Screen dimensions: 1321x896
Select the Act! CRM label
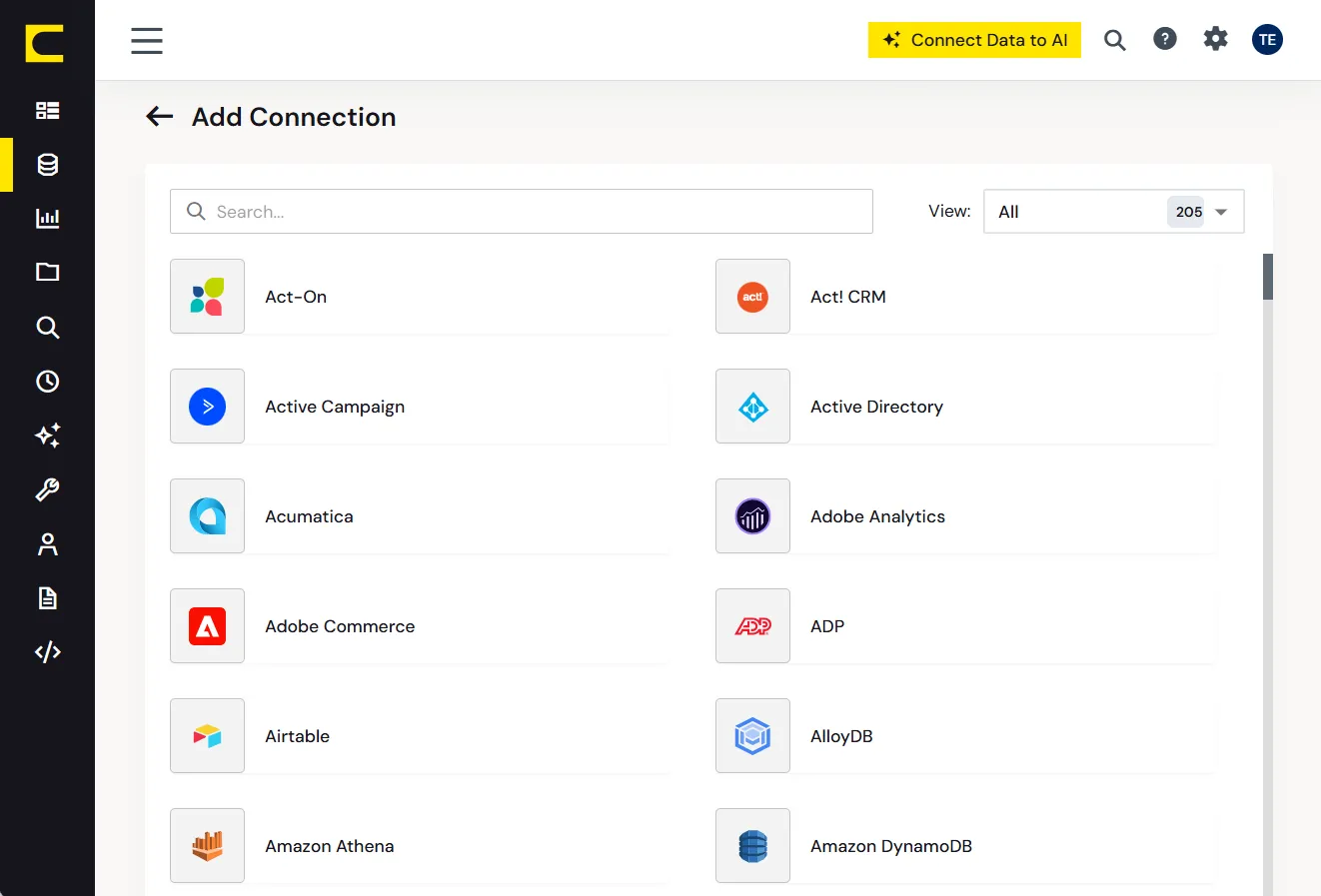point(847,297)
